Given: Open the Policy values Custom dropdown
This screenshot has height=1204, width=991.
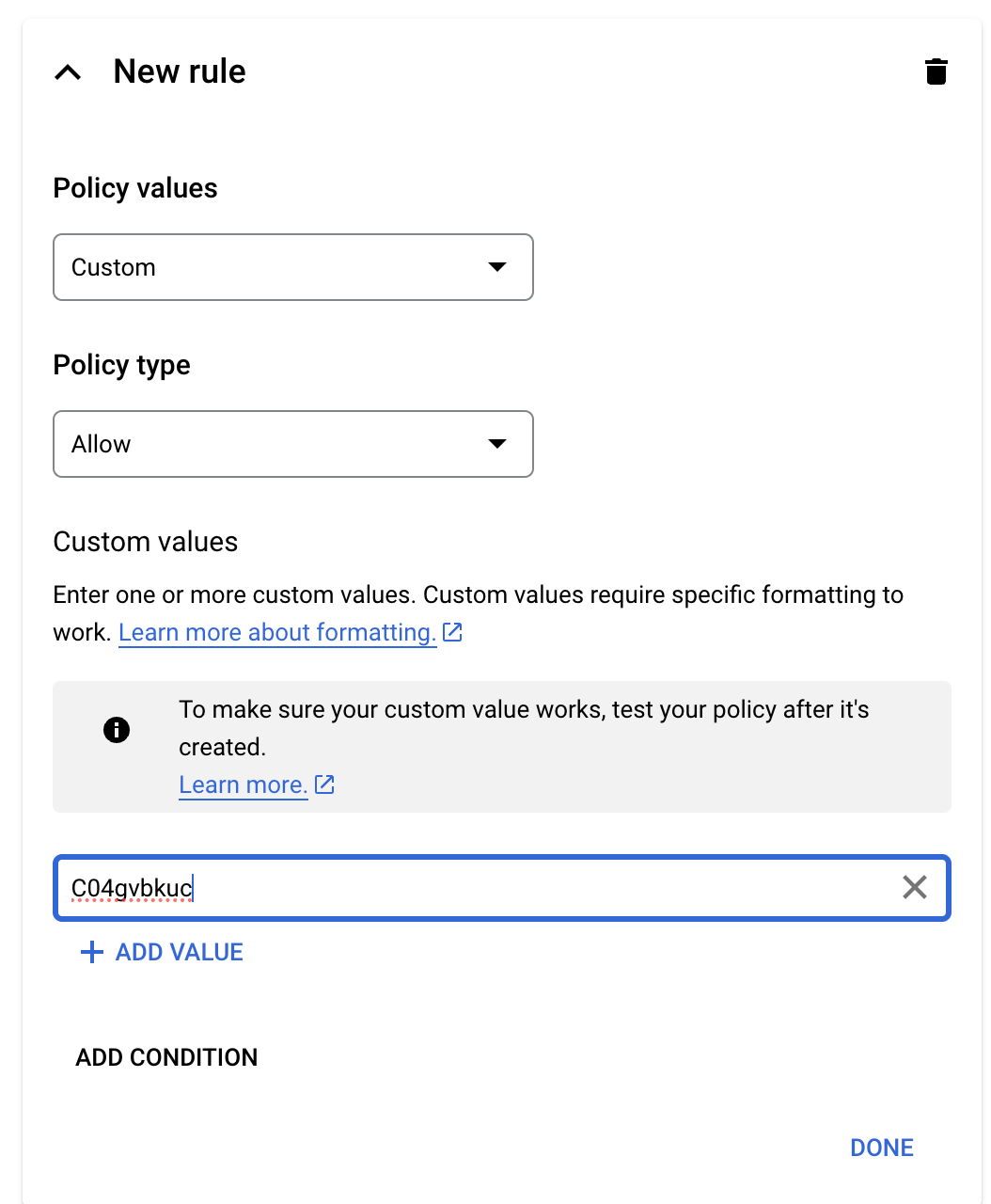Looking at the screenshot, I should (x=293, y=267).
